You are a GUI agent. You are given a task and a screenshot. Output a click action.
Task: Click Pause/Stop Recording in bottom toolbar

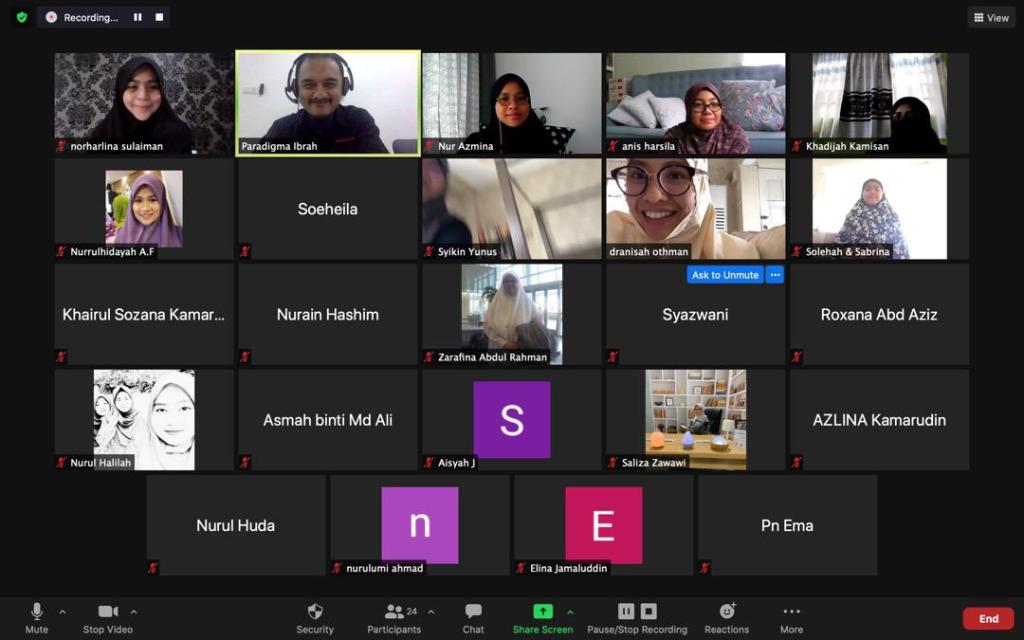click(x=637, y=612)
